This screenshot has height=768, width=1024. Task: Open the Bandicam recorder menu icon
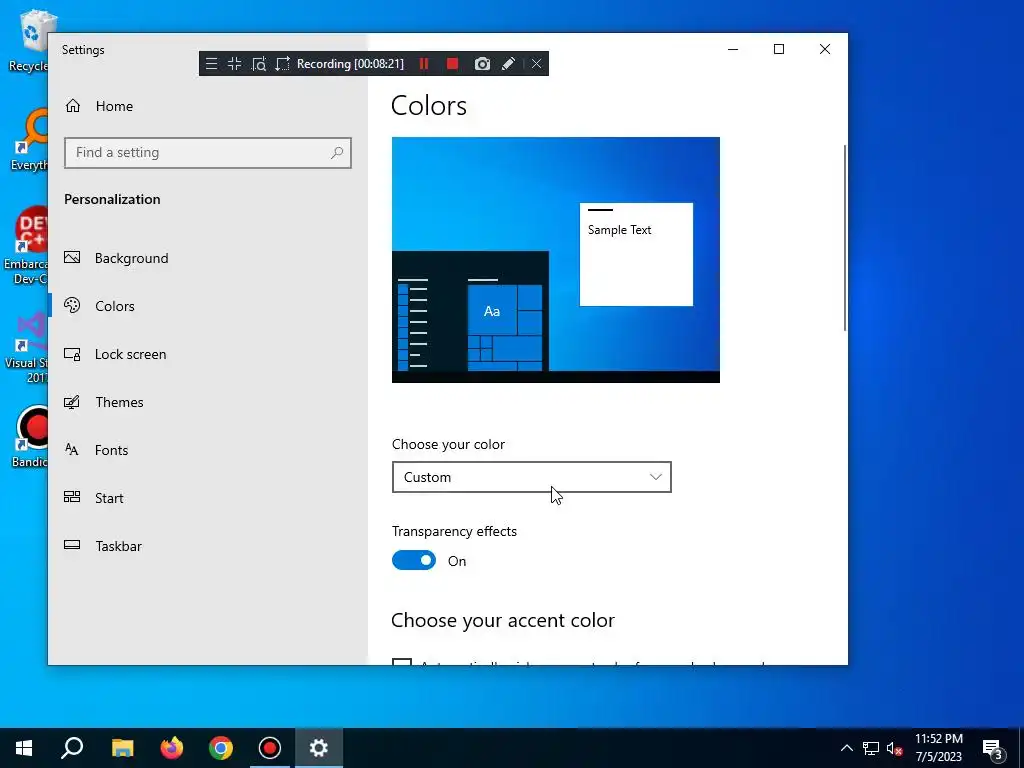pos(211,64)
